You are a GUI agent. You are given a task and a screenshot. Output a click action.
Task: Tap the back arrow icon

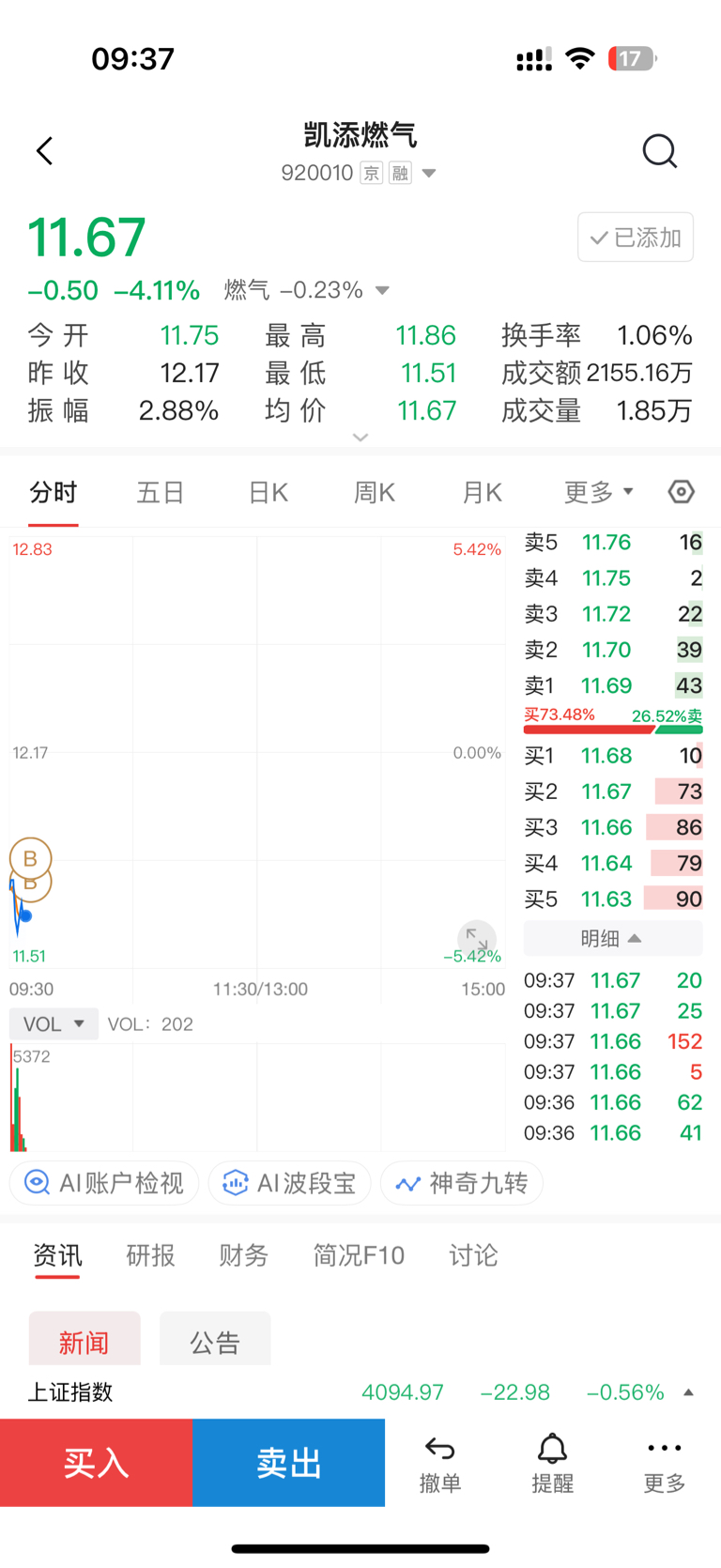coord(44,151)
